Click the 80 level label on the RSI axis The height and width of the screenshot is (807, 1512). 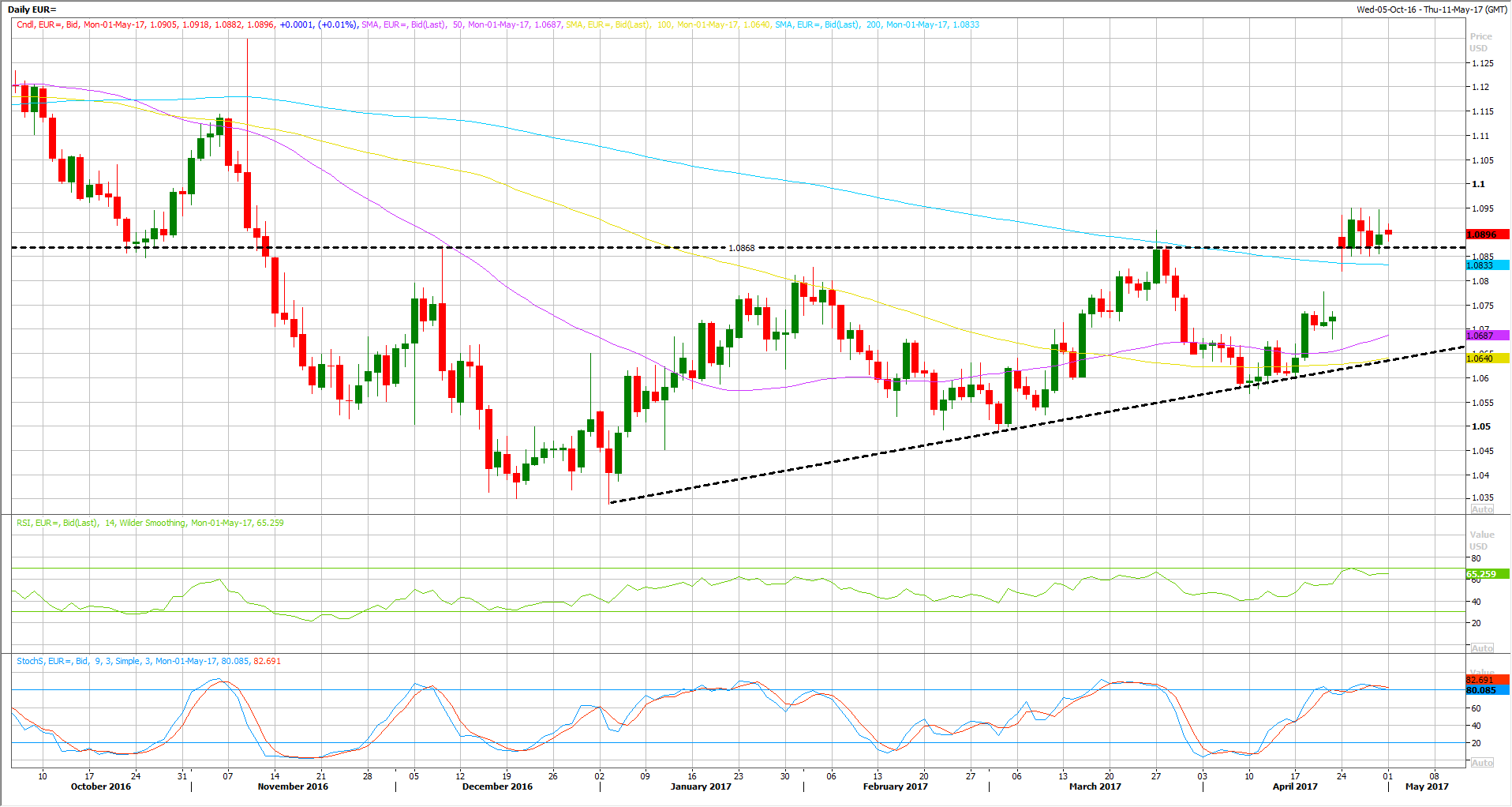coord(1476,558)
